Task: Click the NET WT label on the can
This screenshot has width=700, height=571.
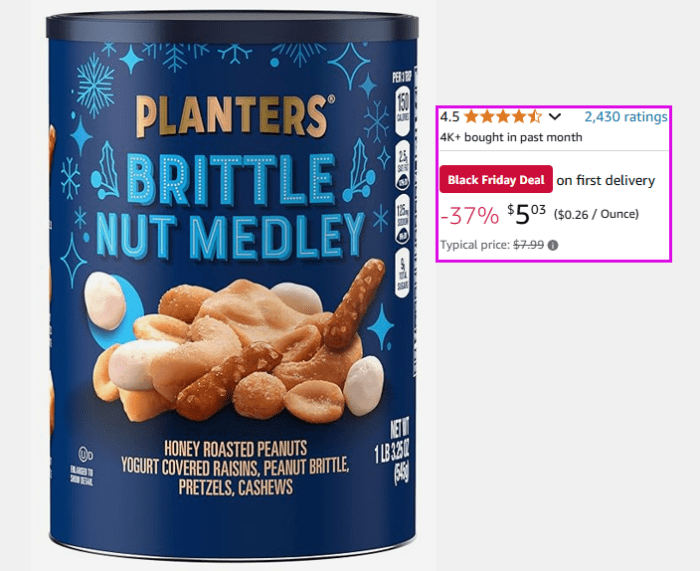Action: (x=400, y=431)
